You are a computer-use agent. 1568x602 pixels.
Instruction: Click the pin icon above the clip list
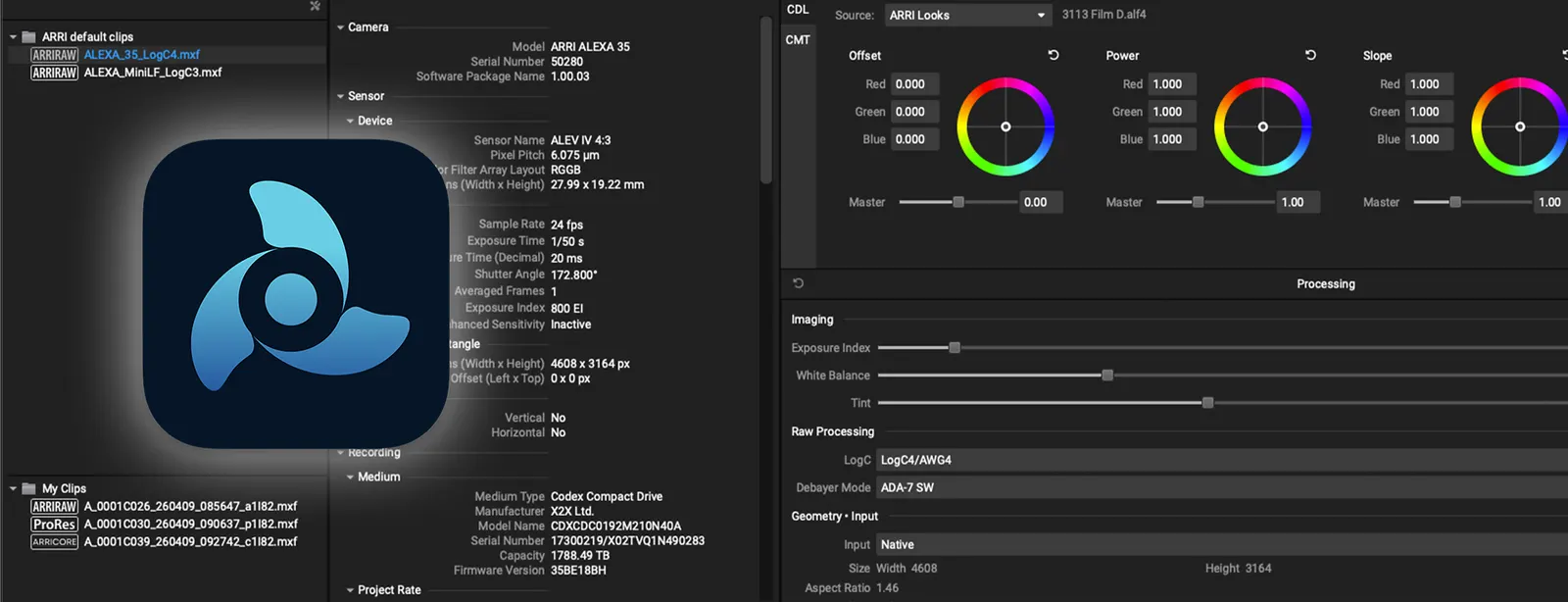(315, 6)
